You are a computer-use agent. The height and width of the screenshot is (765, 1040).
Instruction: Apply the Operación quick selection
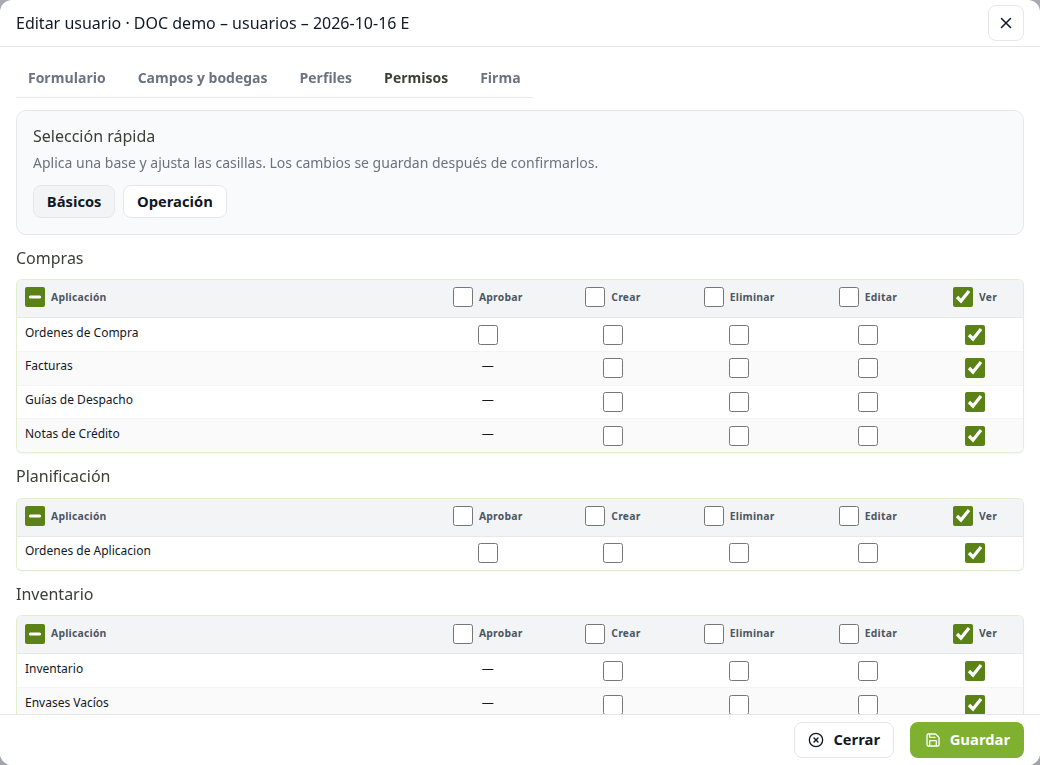coord(175,202)
